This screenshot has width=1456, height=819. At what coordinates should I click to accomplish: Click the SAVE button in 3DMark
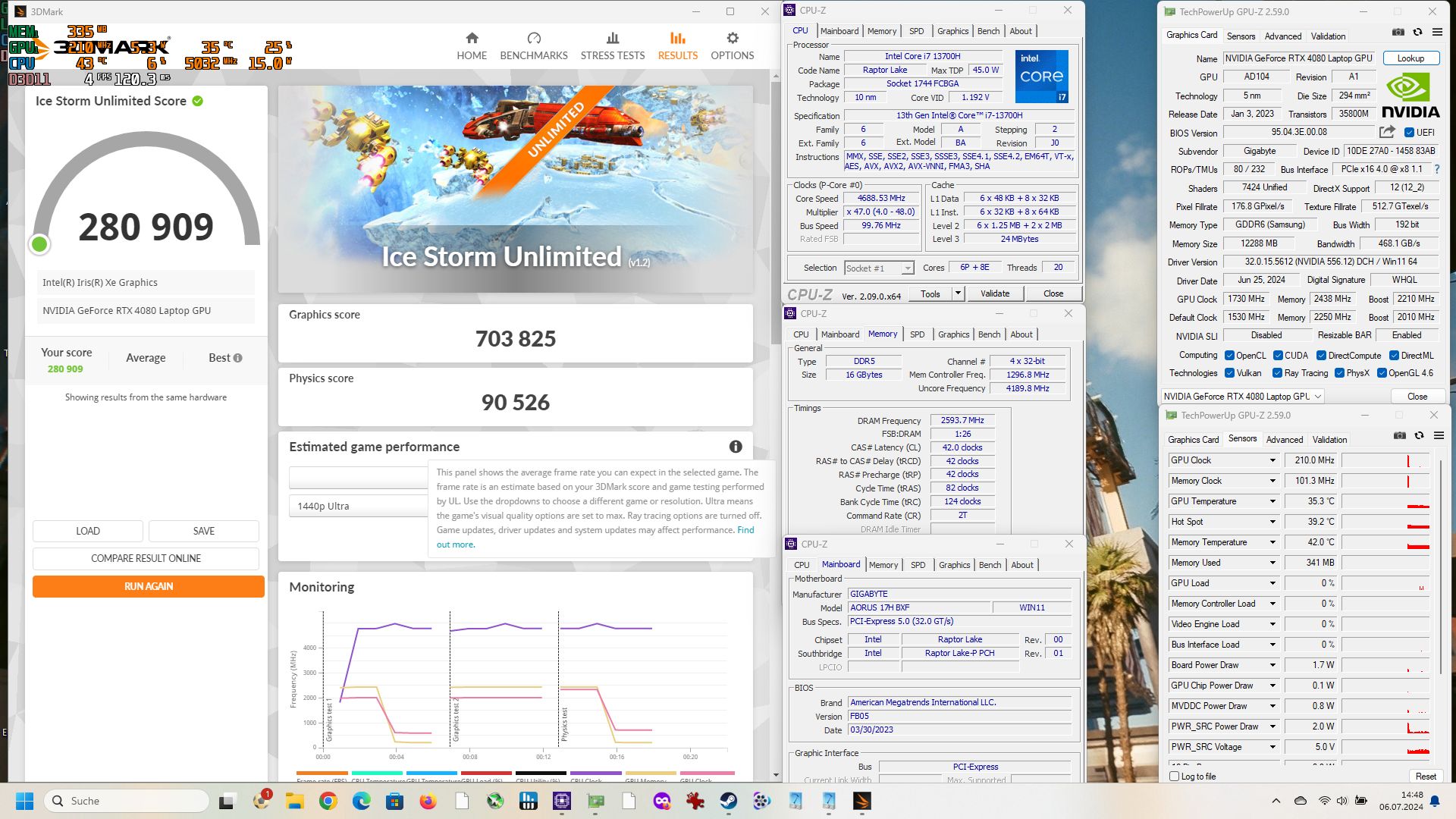tap(204, 531)
